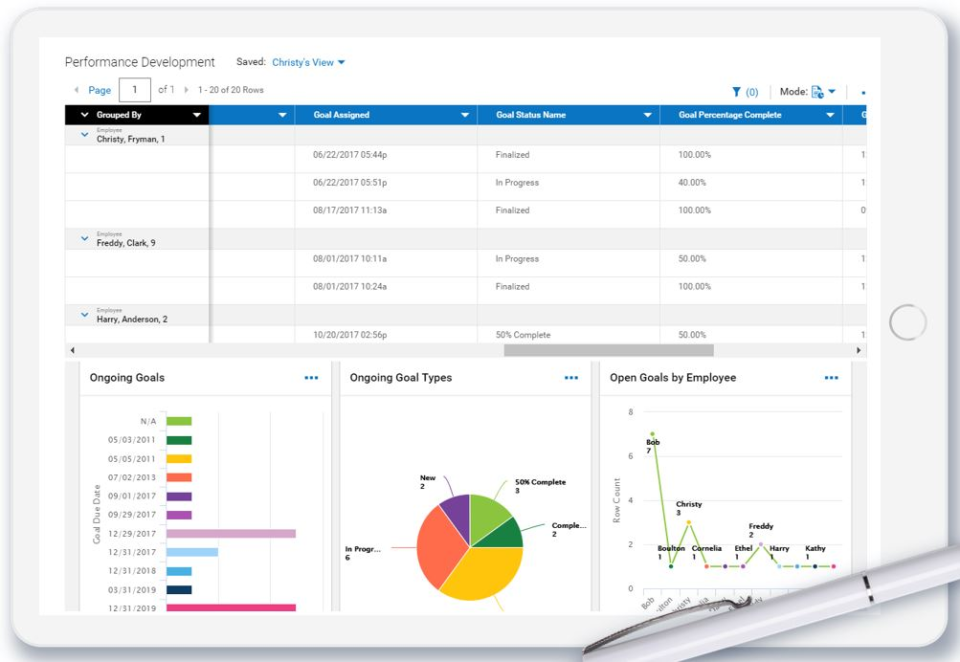The image size is (960, 662).
Task: Open the Ongoing Goal Types ellipsis menu
Action: (x=571, y=378)
